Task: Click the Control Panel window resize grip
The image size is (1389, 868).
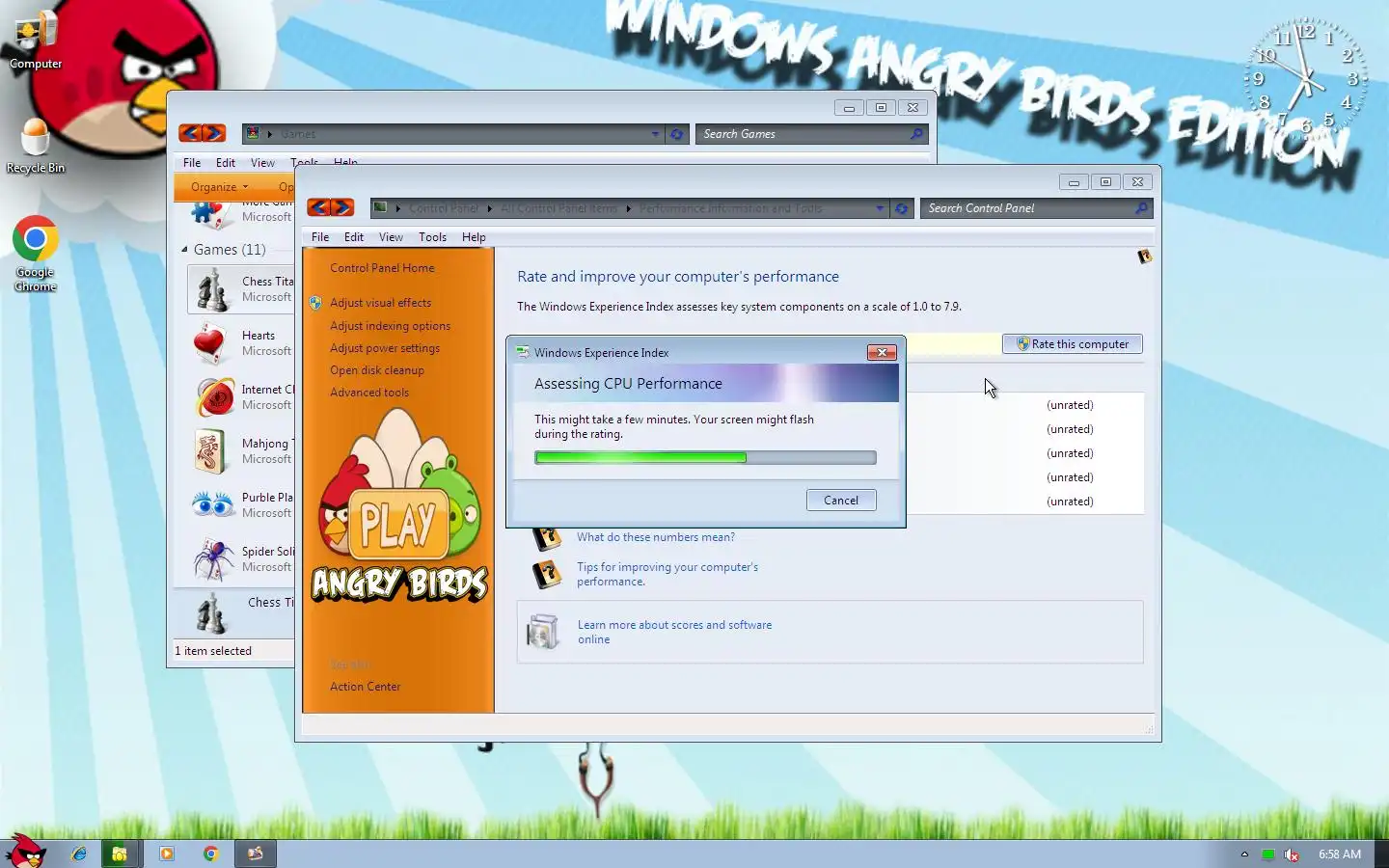Action: pyautogui.click(x=1148, y=730)
